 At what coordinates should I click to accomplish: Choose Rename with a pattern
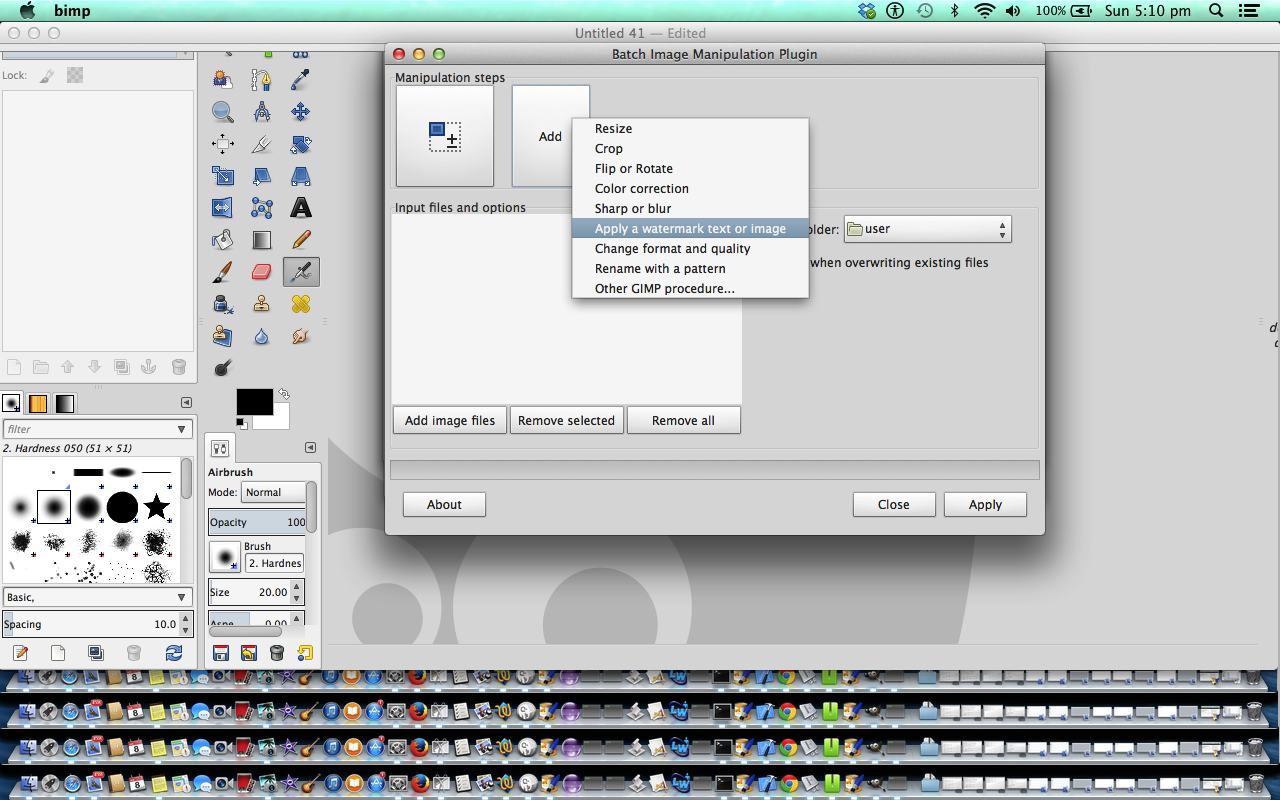[690, 268]
